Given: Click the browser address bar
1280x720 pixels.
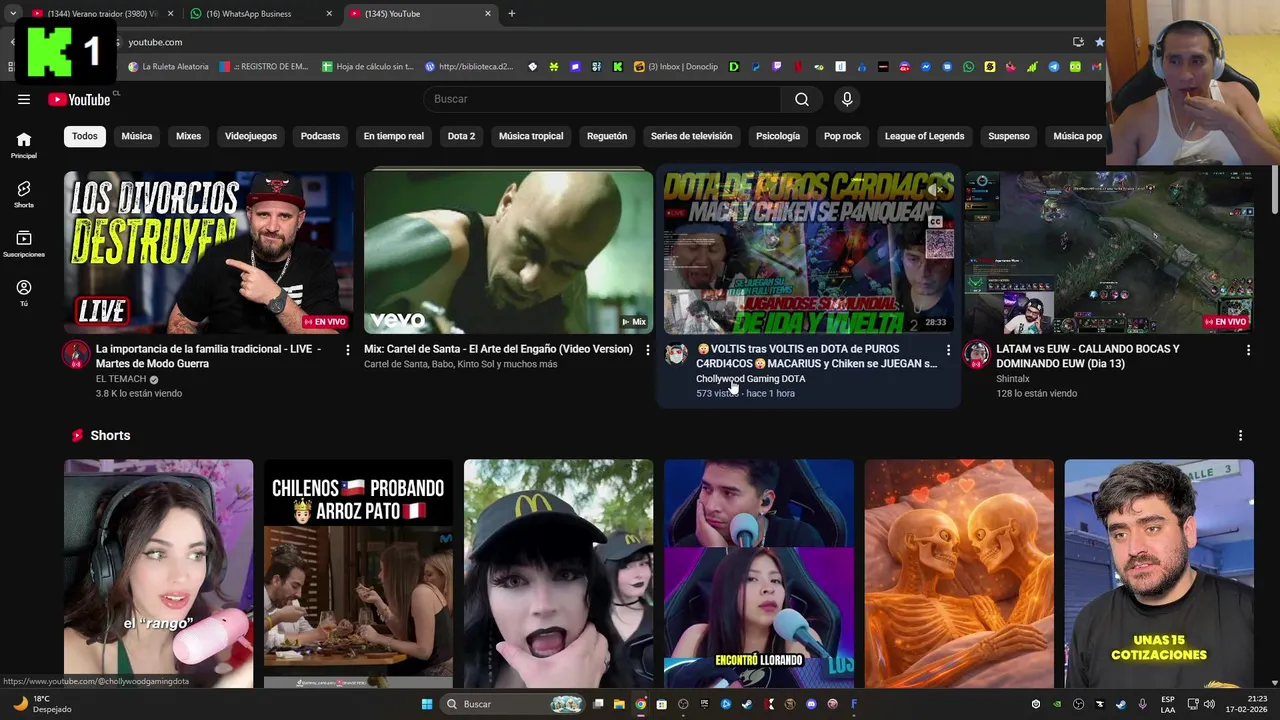Looking at the screenshot, I should [590, 42].
